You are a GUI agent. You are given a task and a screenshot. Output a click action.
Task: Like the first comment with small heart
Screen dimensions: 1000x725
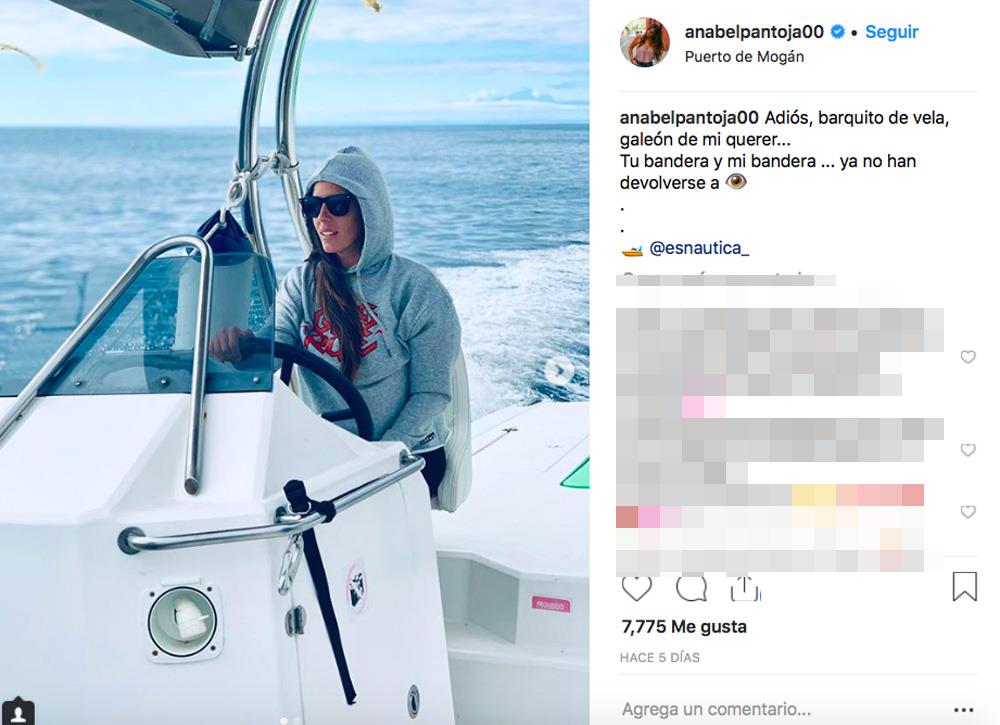tap(968, 357)
